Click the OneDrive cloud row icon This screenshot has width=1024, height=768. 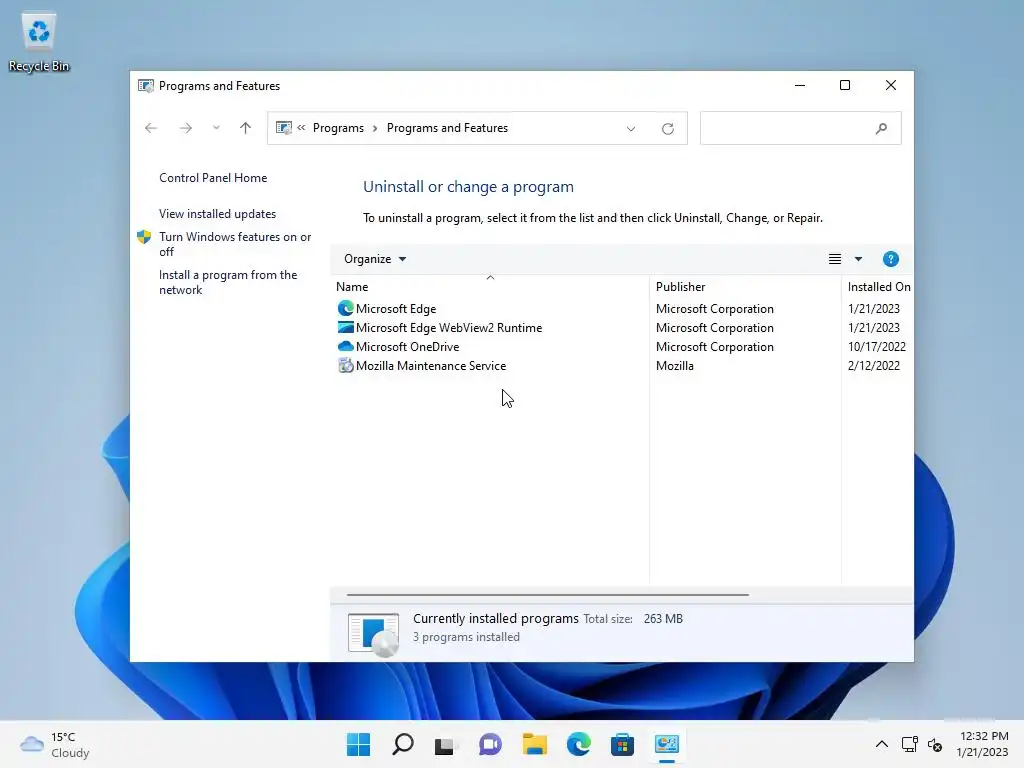[x=345, y=346]
